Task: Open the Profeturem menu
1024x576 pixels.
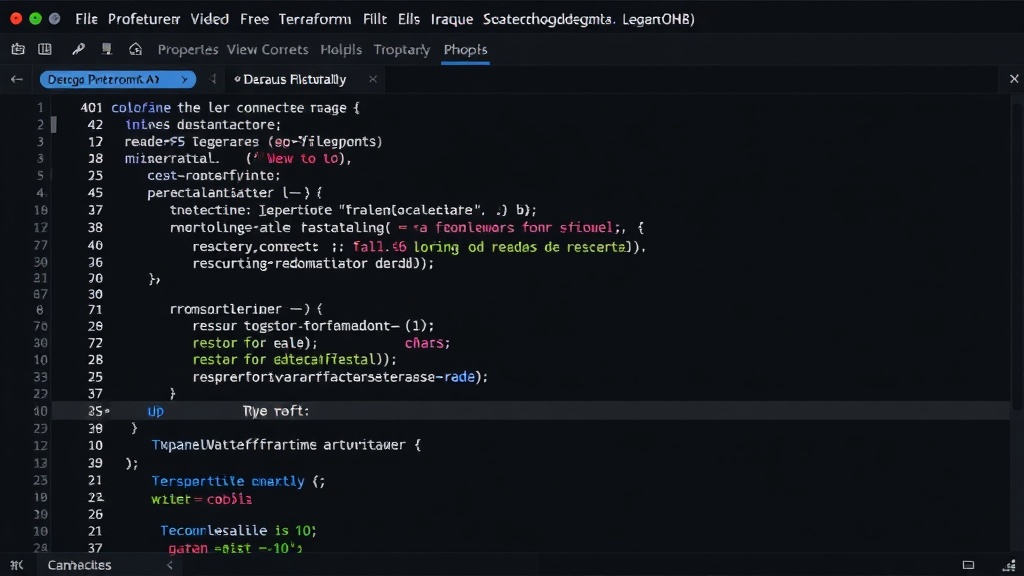Action: click(x=144, y=19)
